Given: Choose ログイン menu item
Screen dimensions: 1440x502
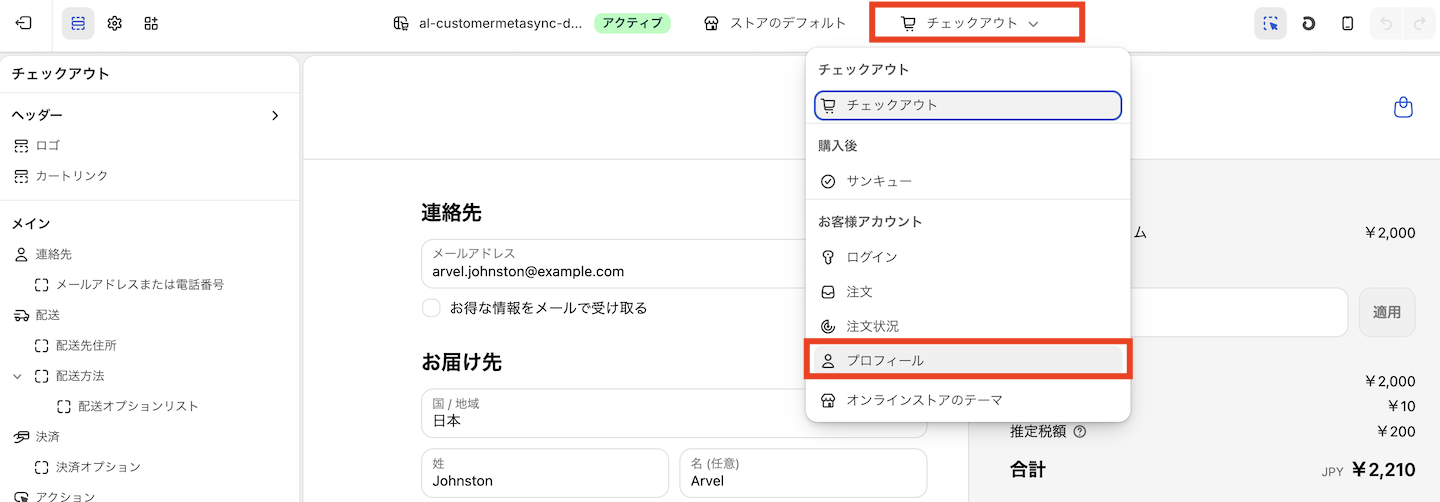Looking at the screenshot, I should click(968, 257).
